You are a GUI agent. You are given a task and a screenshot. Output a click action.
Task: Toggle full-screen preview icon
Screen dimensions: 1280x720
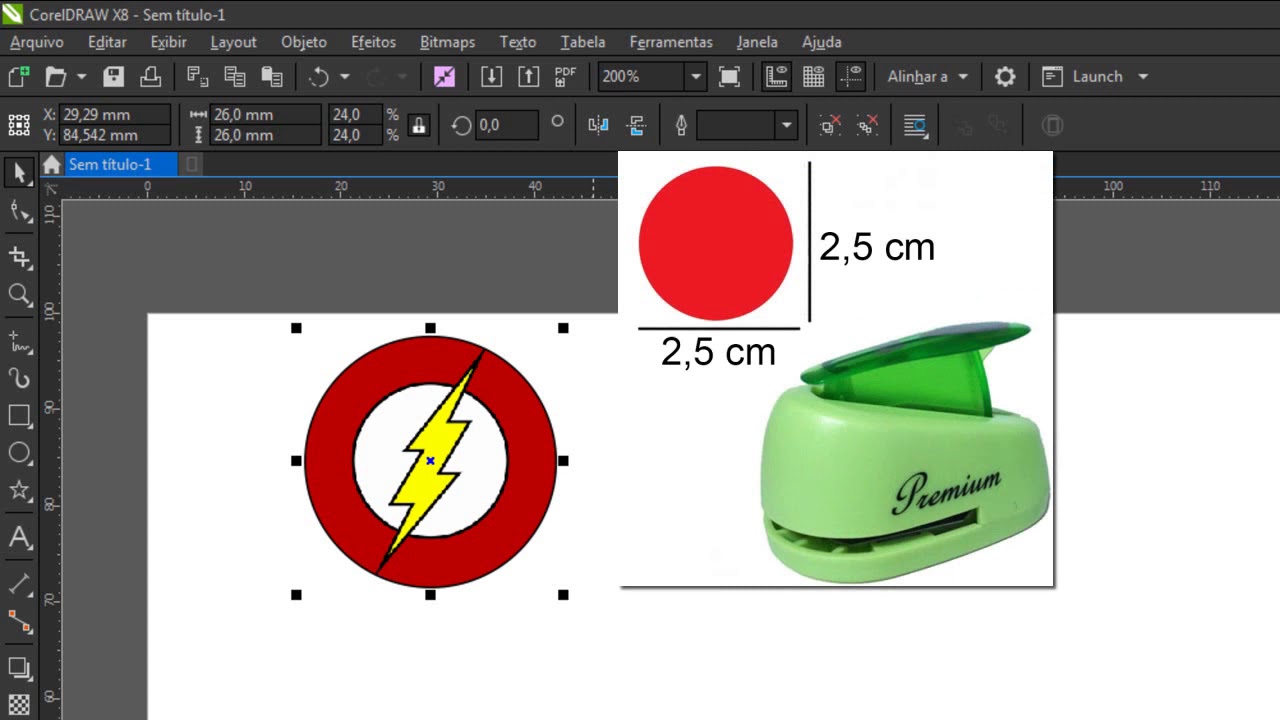[x=729, y=76]
